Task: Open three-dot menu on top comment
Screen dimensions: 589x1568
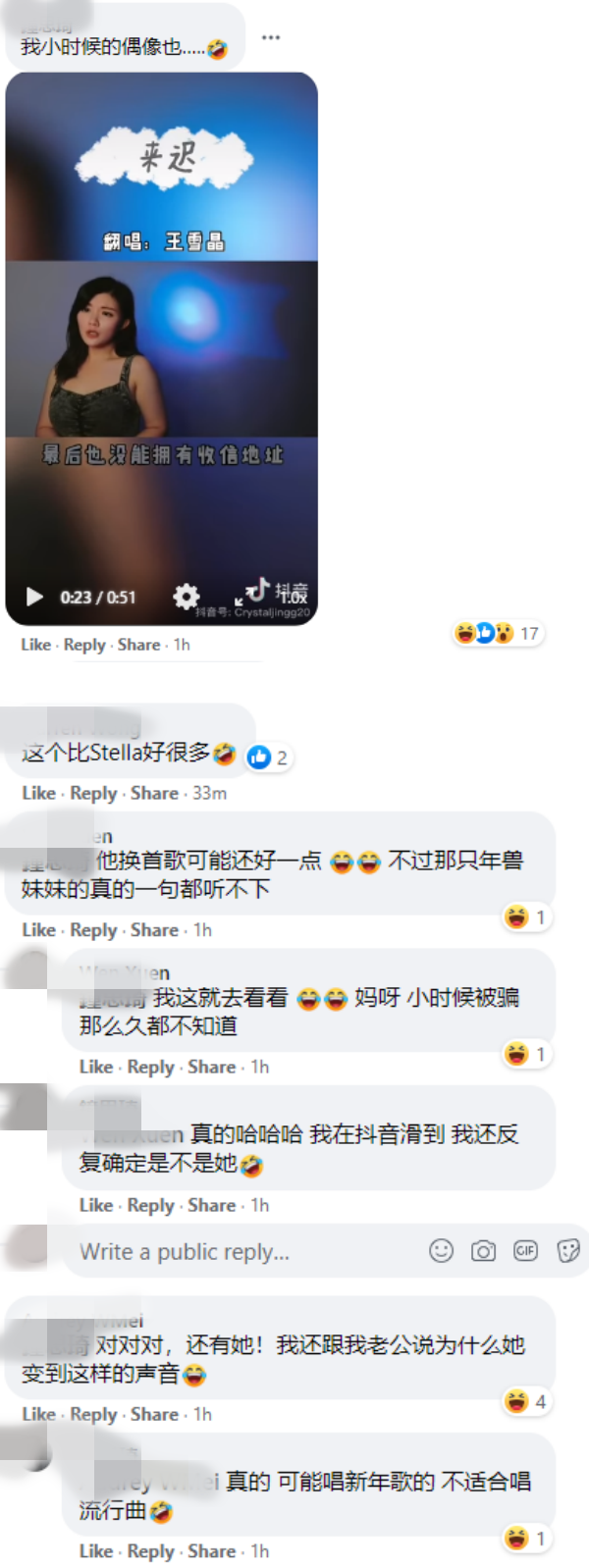Action: pyautogui.click(x=271, y=37)
